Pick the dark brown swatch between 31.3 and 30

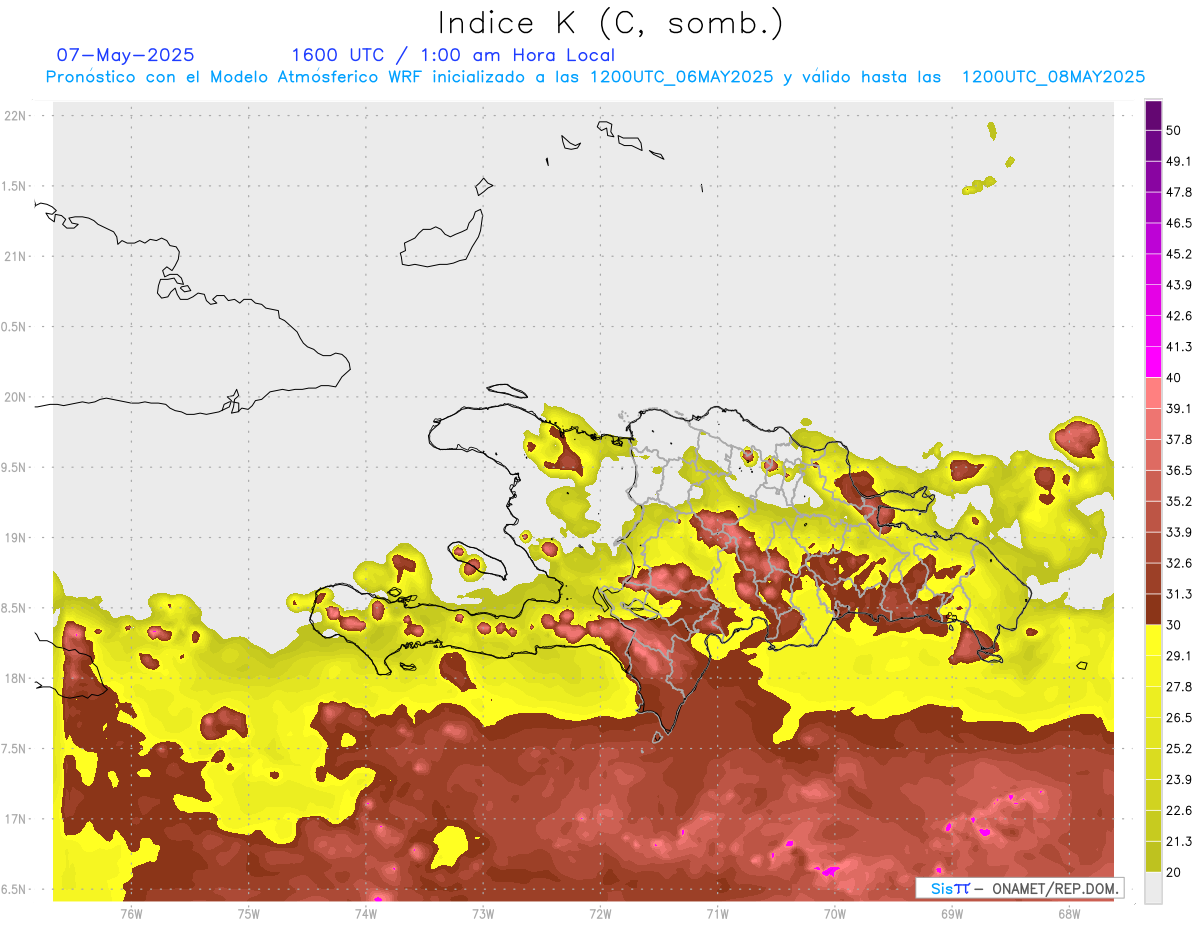pos(1154,609)
